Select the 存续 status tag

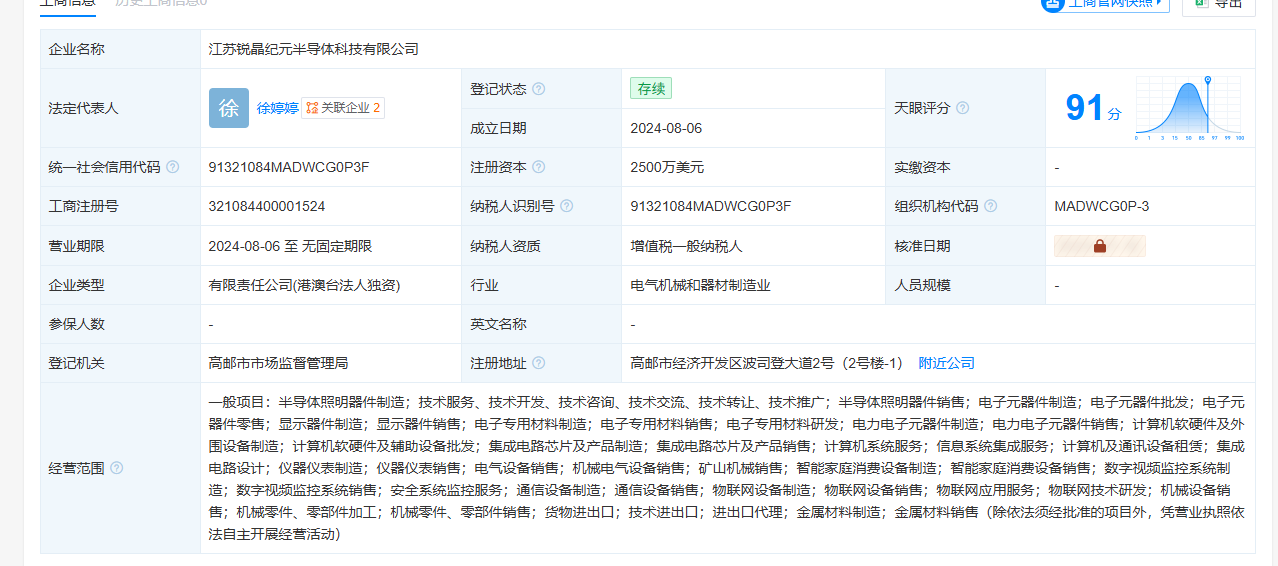(x=651, y=89)
